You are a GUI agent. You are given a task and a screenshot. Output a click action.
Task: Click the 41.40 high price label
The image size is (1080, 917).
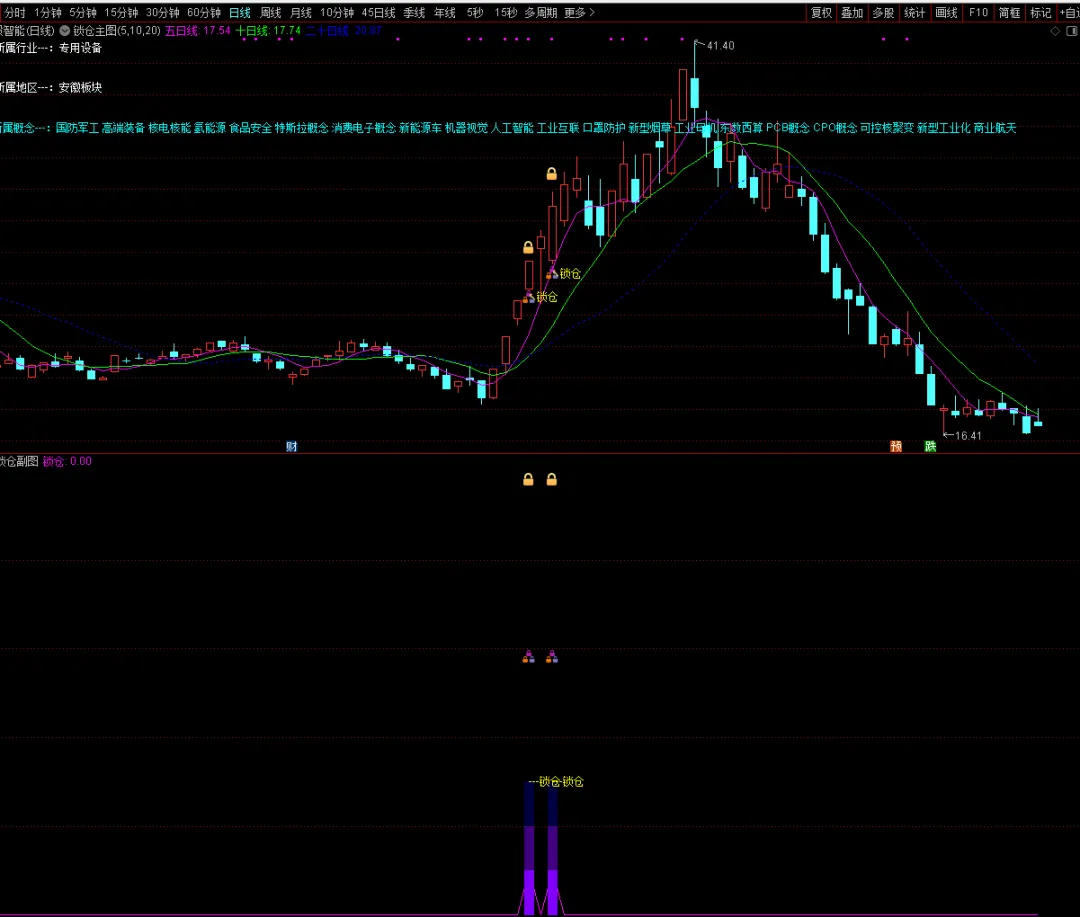coord(720,45)
